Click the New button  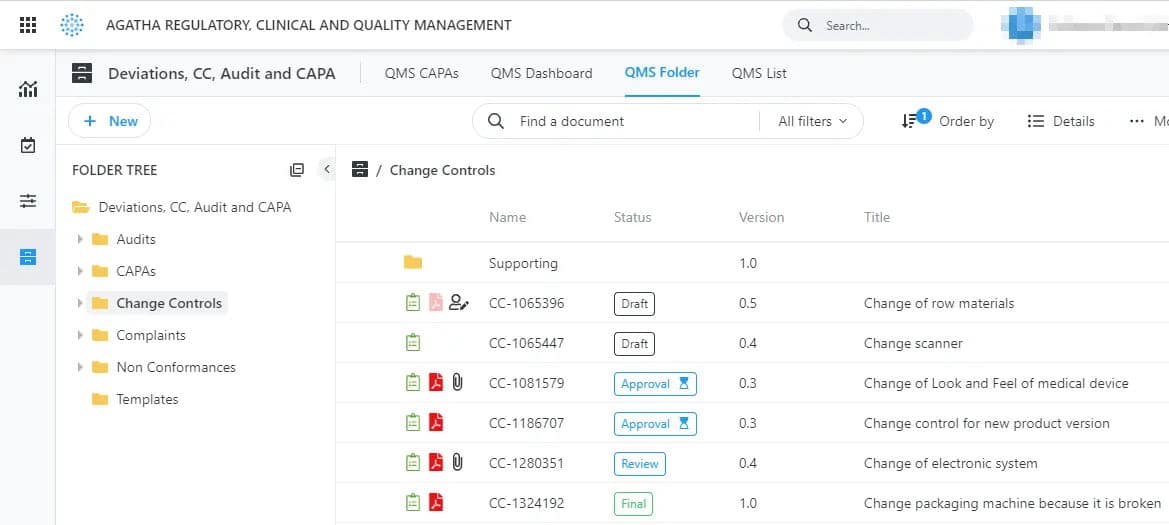pyautogui.click(x=110, y=121)
